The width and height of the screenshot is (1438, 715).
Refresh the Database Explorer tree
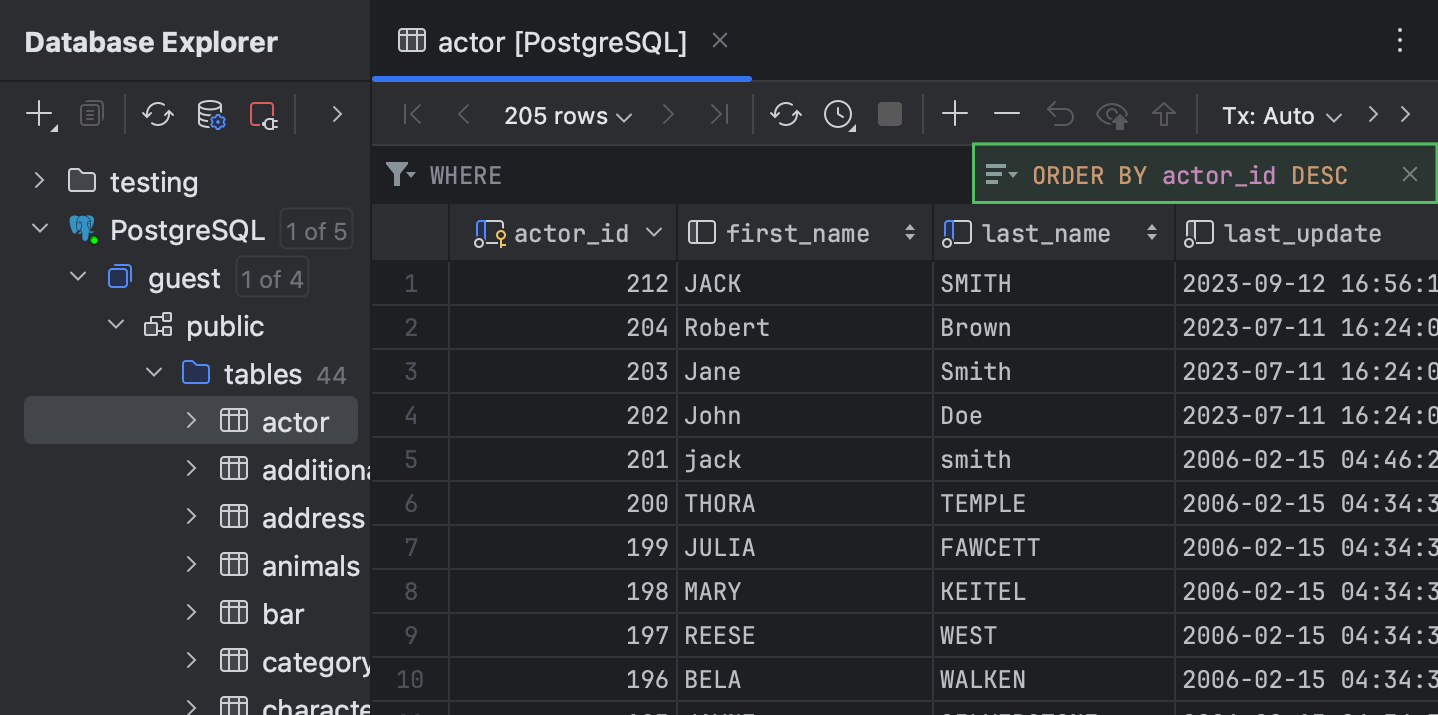pyautogui.click(x=156, y=114)
